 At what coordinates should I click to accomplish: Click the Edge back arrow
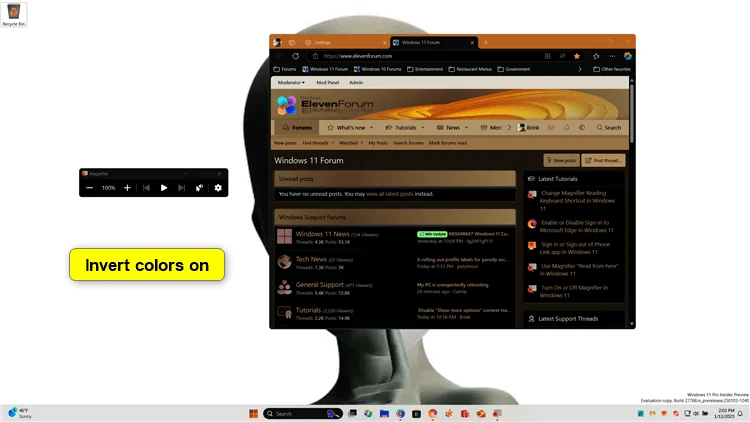280,56
